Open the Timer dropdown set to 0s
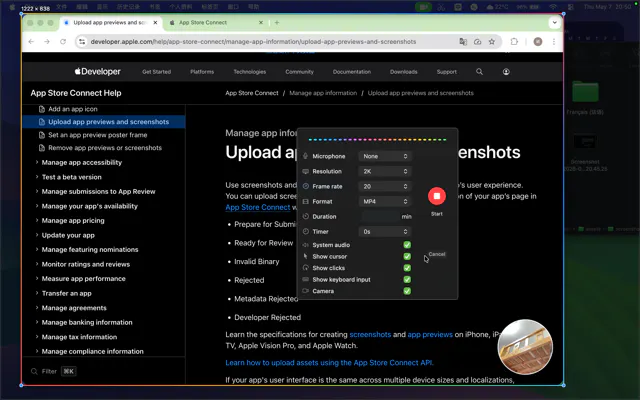Viewport: 640px width, 400px height. coord(385,232)
